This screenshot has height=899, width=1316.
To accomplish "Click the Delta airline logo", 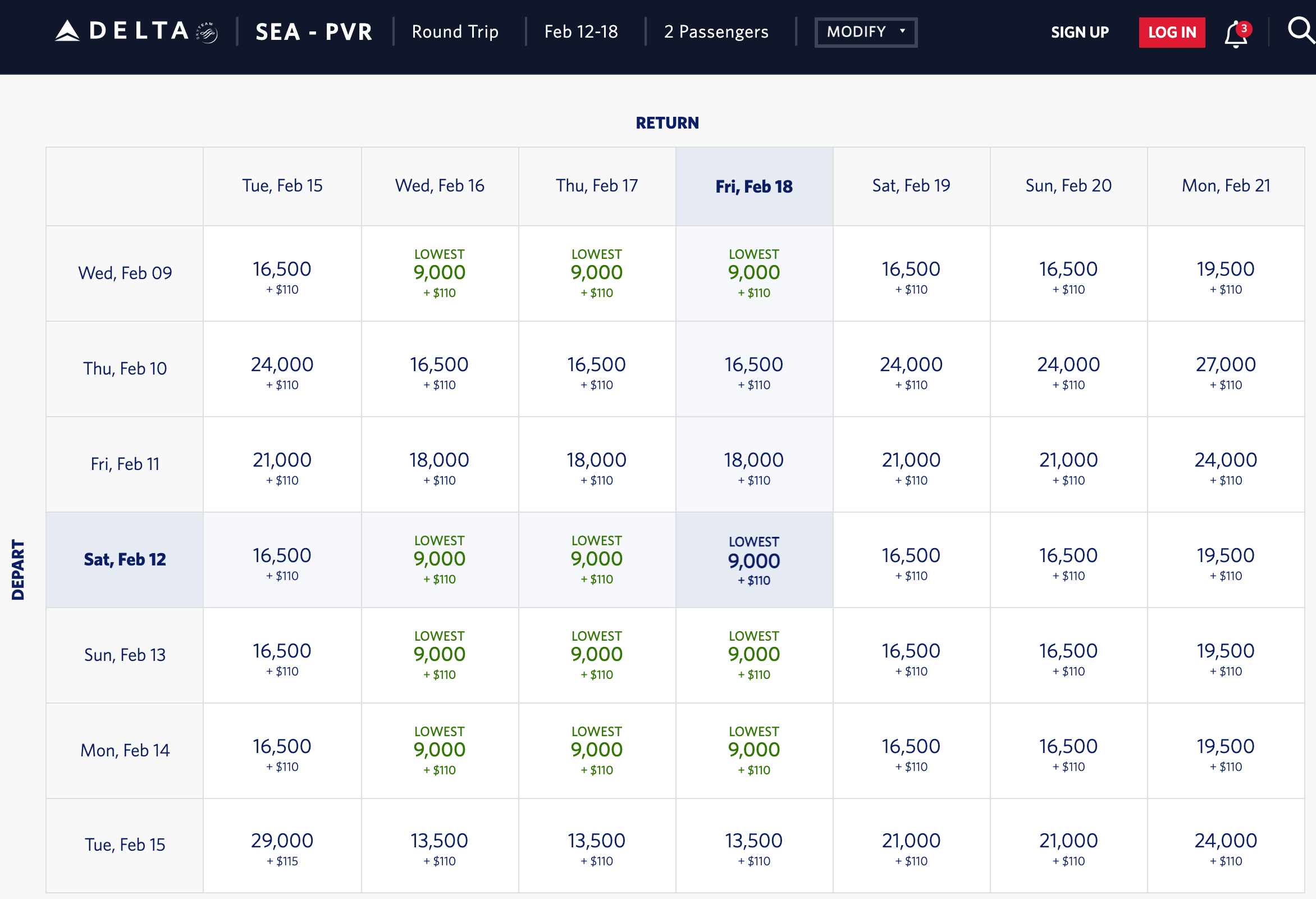I will [x=125, y=33].
